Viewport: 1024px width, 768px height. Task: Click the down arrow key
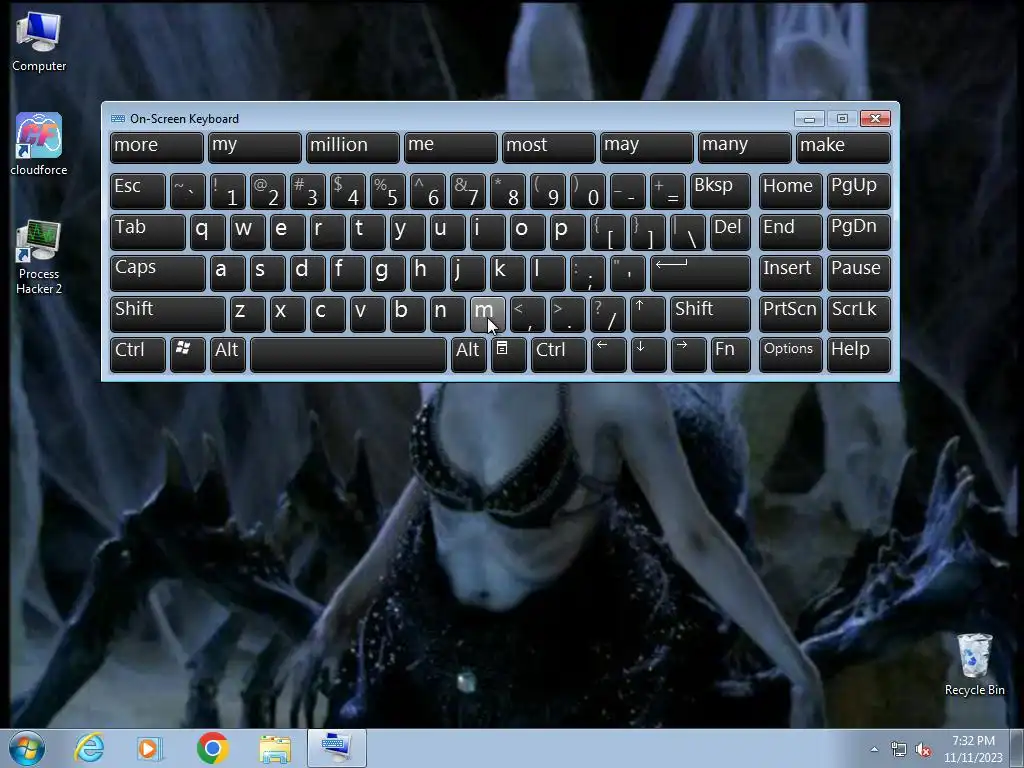[648, 355]
